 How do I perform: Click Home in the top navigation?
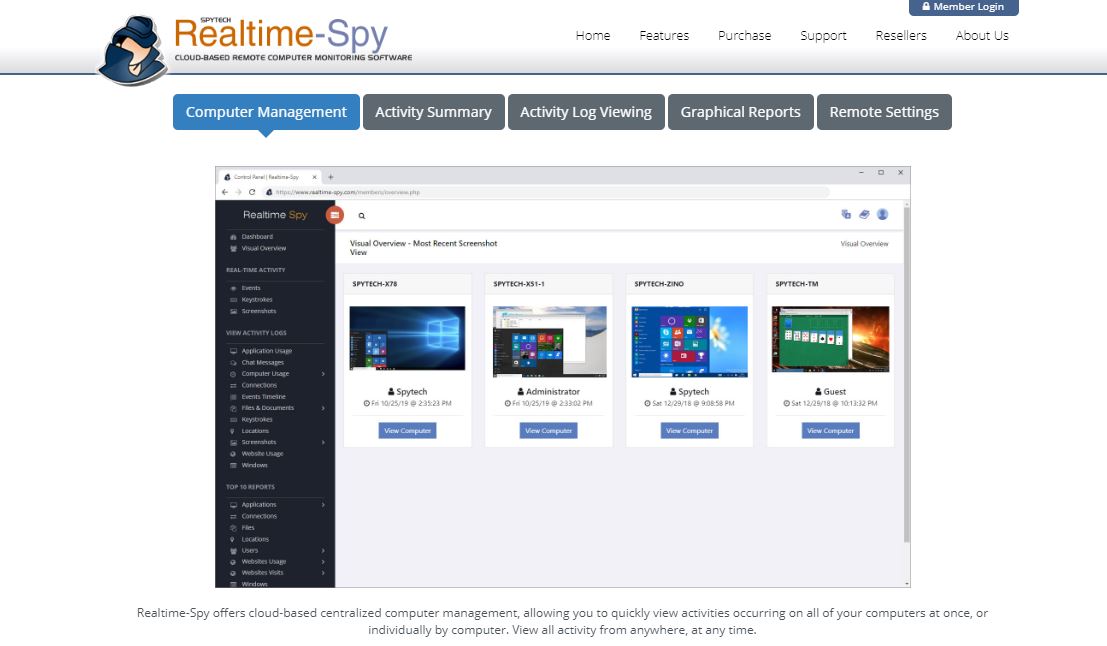[593, 35]
